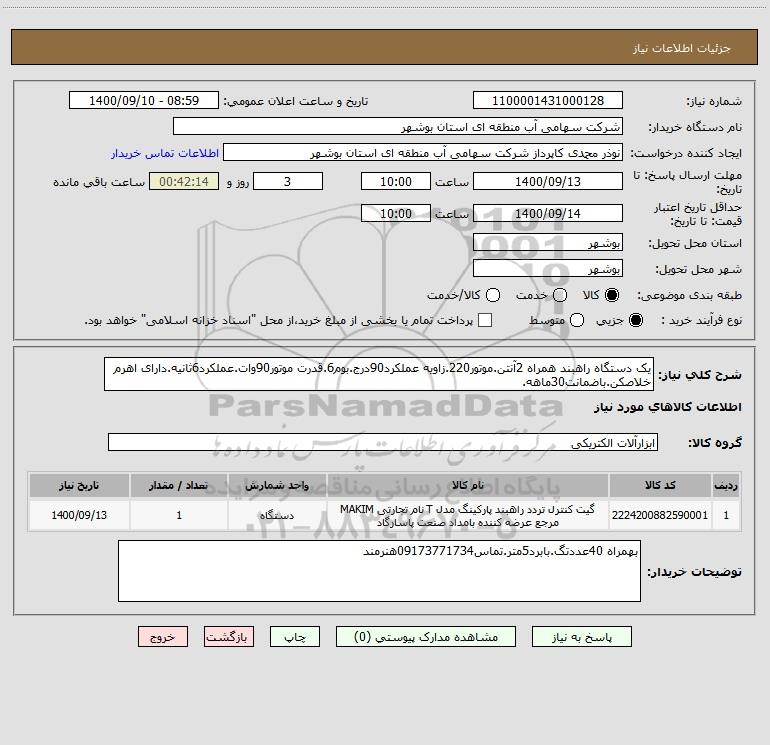Select the کالا/خدمت radio button
The width and height of the screenshot is (770, 745).
tap(493, 295)
